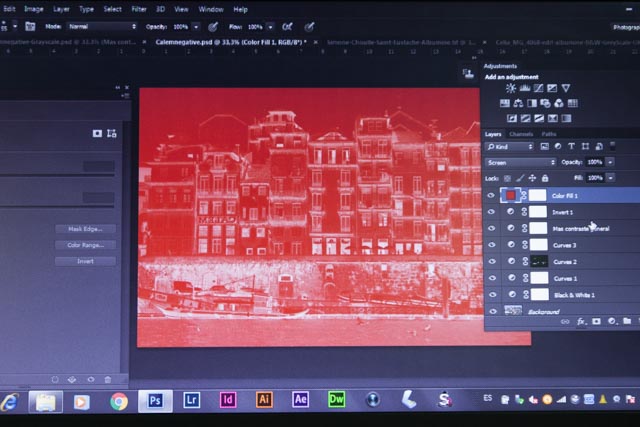Click the lock all padlock icon
Screen dimensions: 640x427
click(545, 178)
